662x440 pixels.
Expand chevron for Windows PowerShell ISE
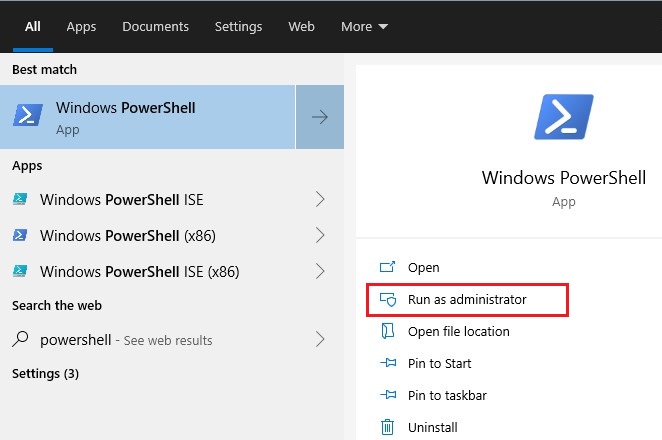click(320, 199)
